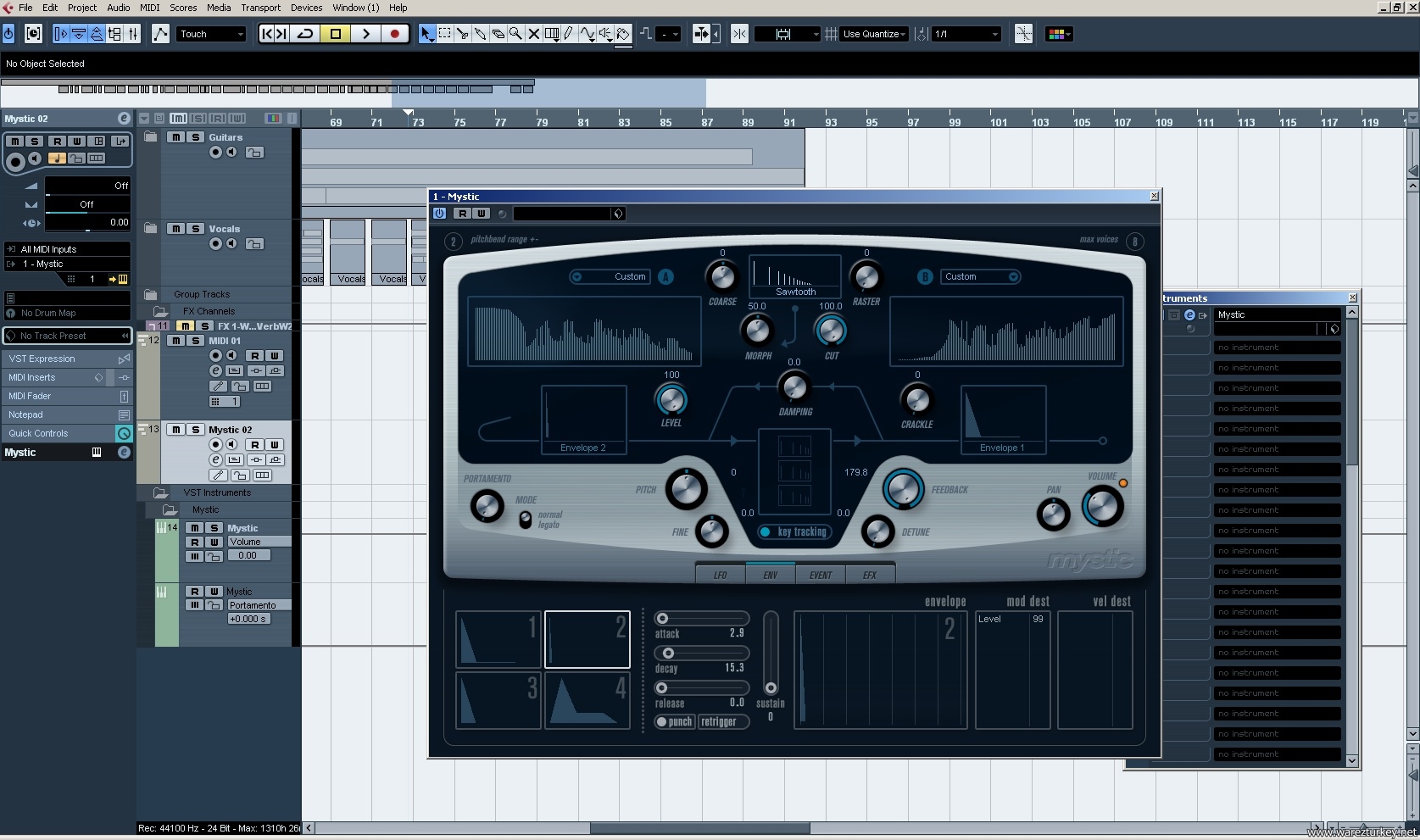Mute the Guitars track
Image resolution: width=1420 pixels, height=840 pixels.
point(175,137)
